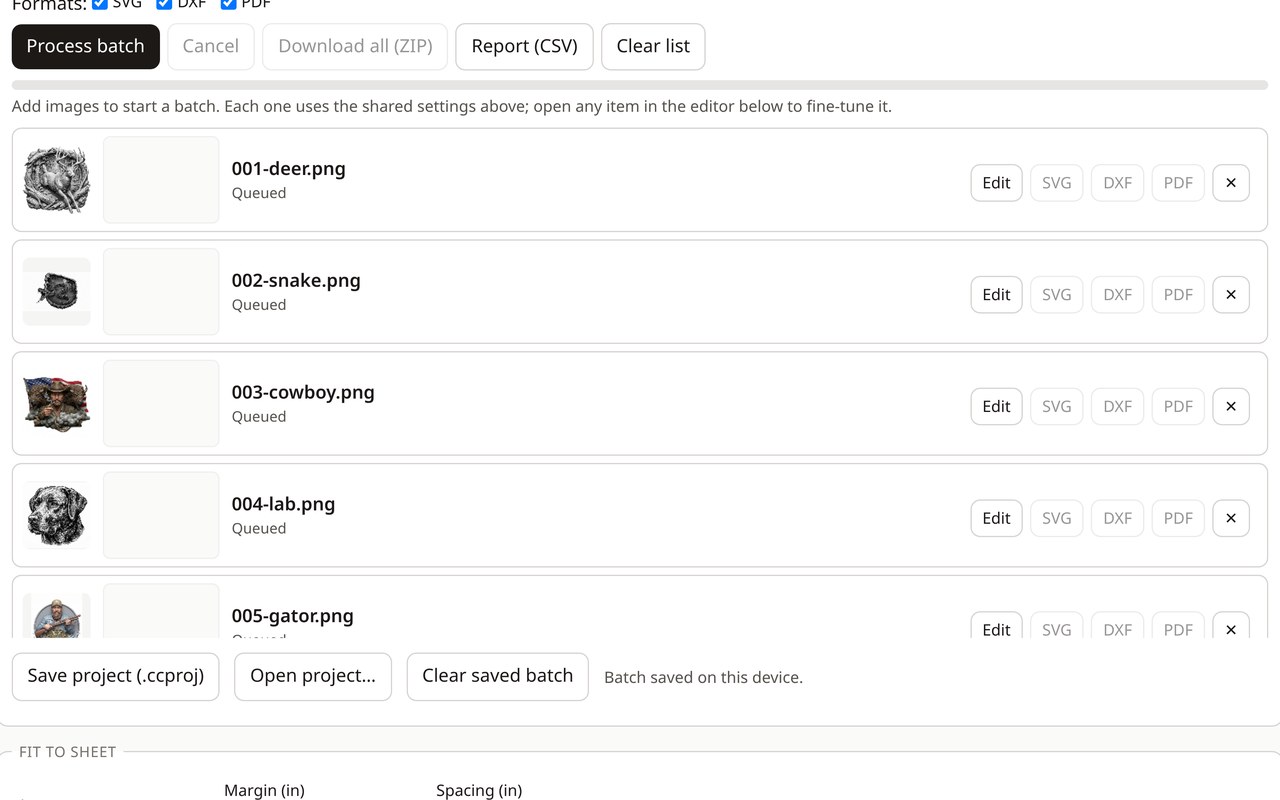Download PDF for 001-deer.png

(x=1178, y=183)
